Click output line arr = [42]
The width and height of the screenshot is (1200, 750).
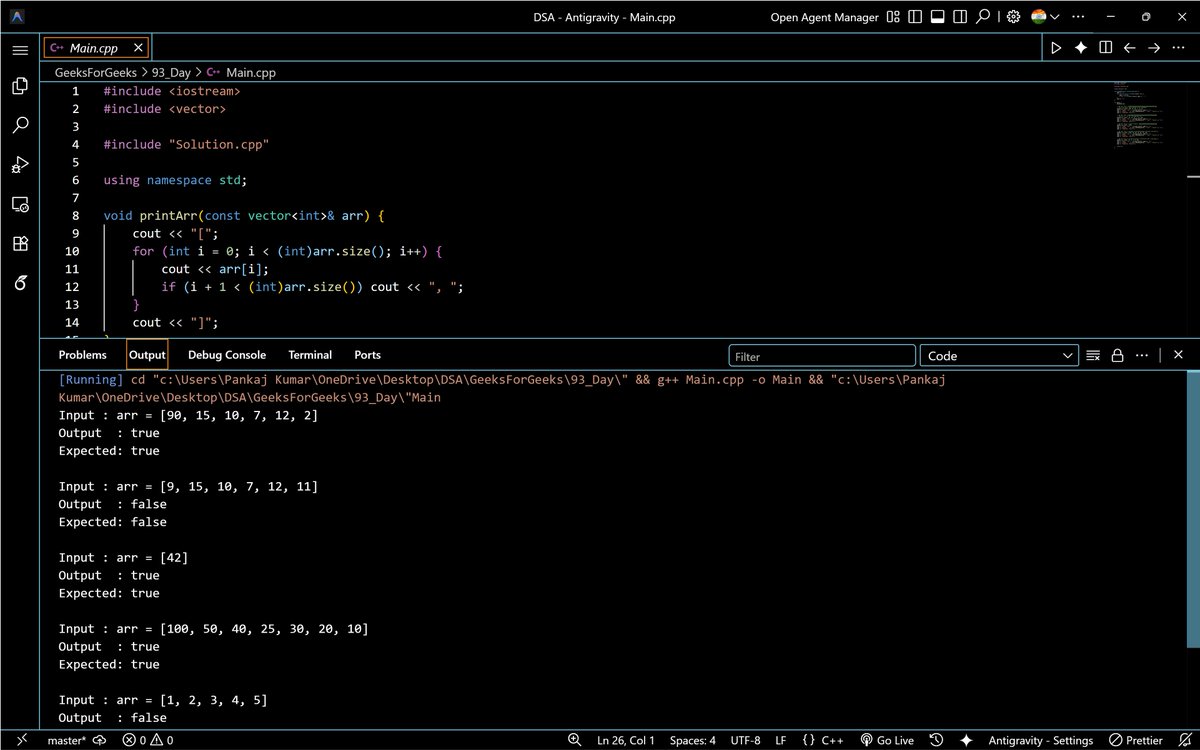coord(123,558)
